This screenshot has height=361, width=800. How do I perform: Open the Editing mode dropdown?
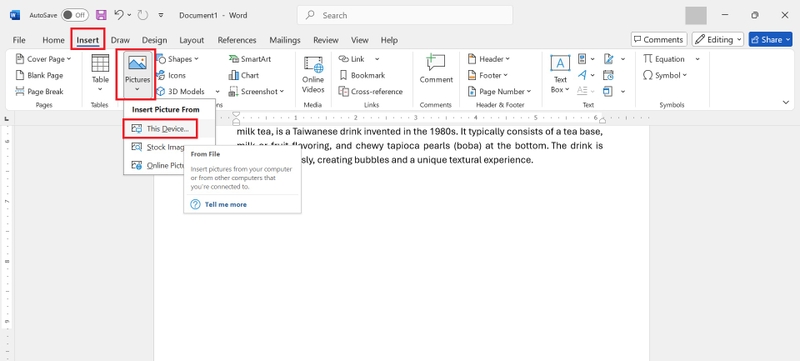pyautogui.click(x=718, y=40)
